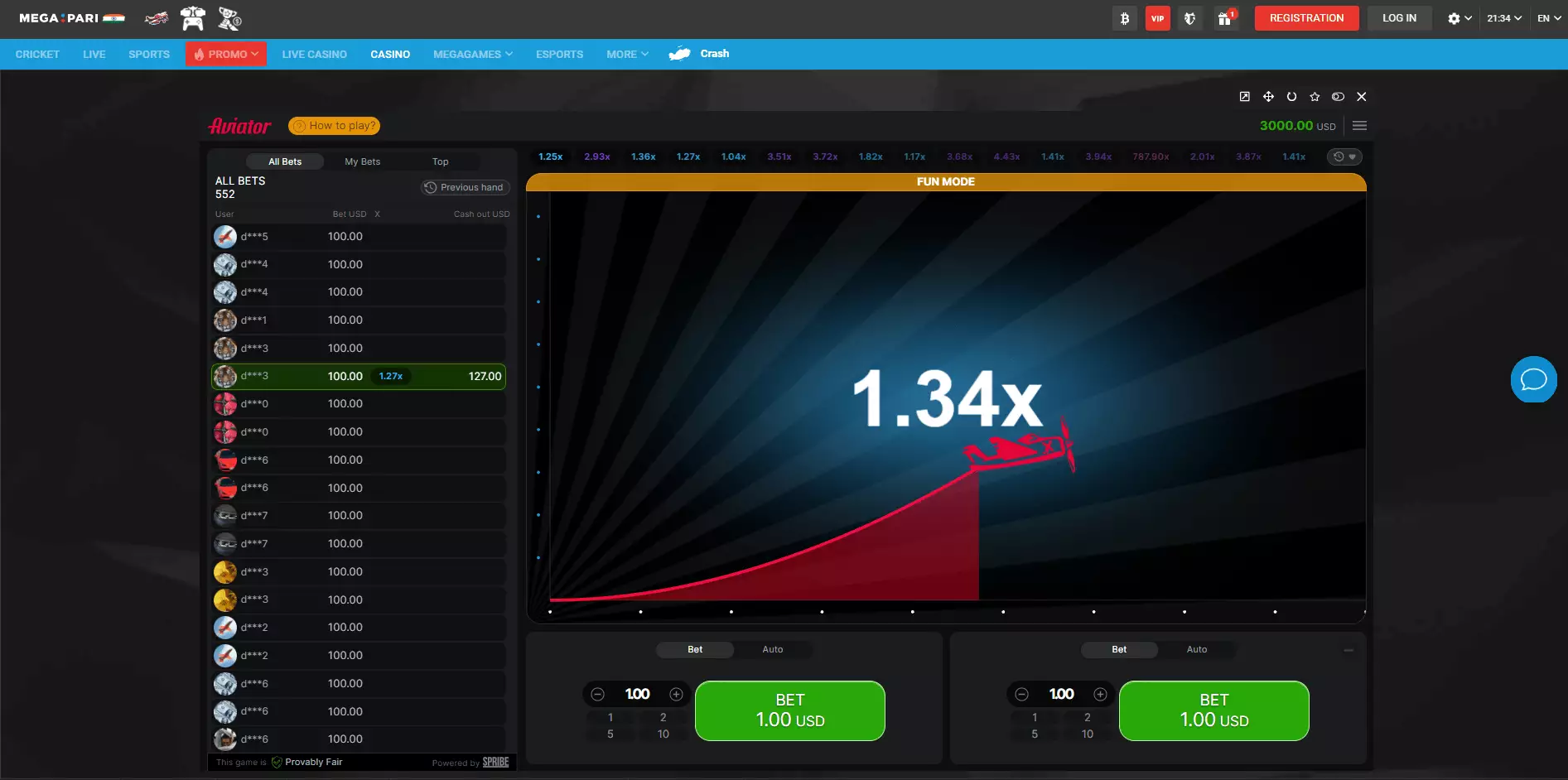Click the game controller shortcut icon
1568x780 pixels.
pos(193,18)
